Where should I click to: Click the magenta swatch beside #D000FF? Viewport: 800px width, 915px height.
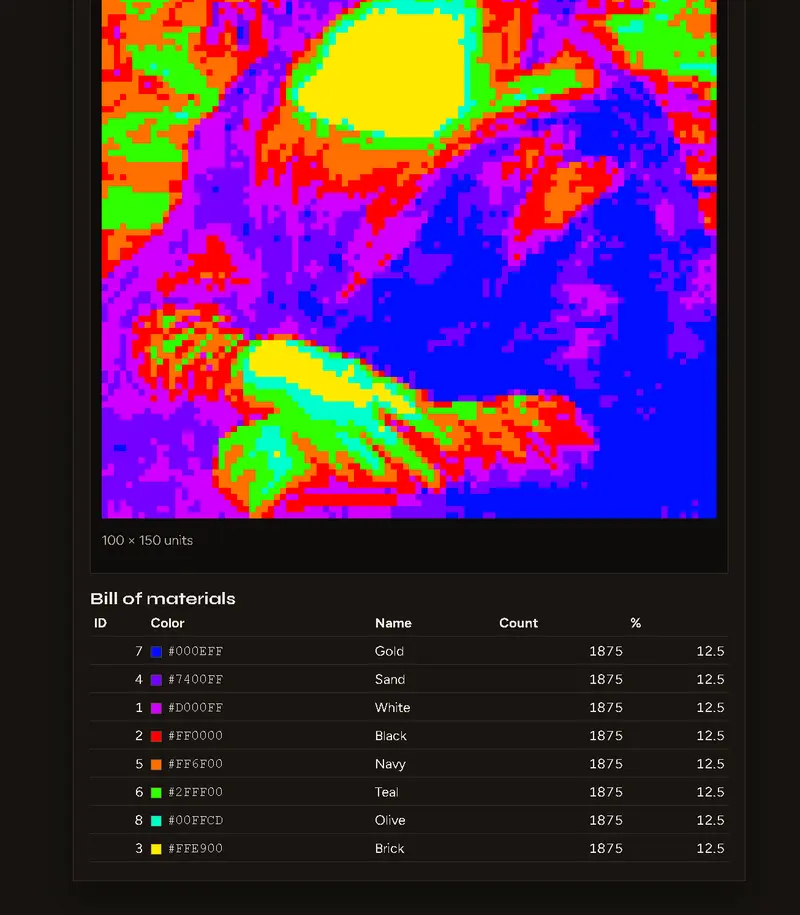point(156,708)
